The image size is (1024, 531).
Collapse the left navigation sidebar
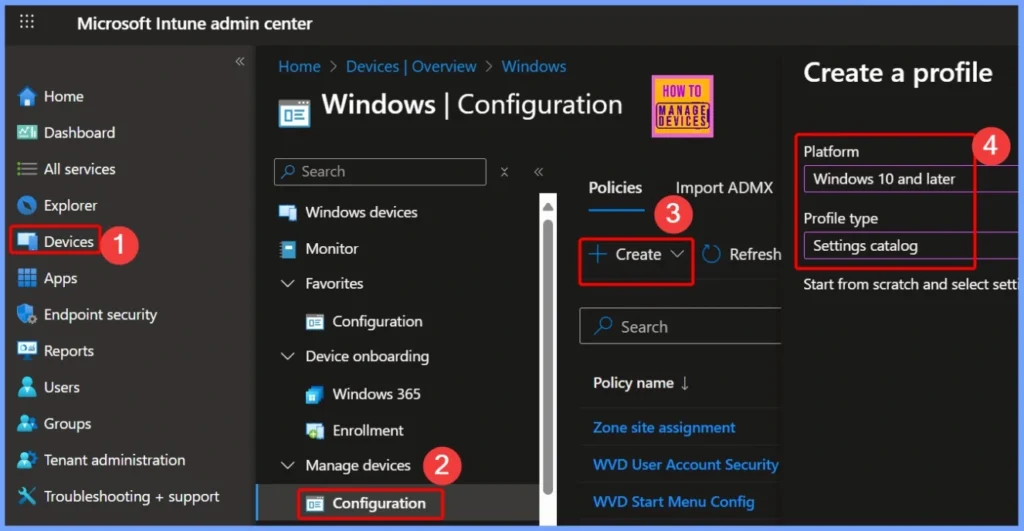[x=239, y=62]
